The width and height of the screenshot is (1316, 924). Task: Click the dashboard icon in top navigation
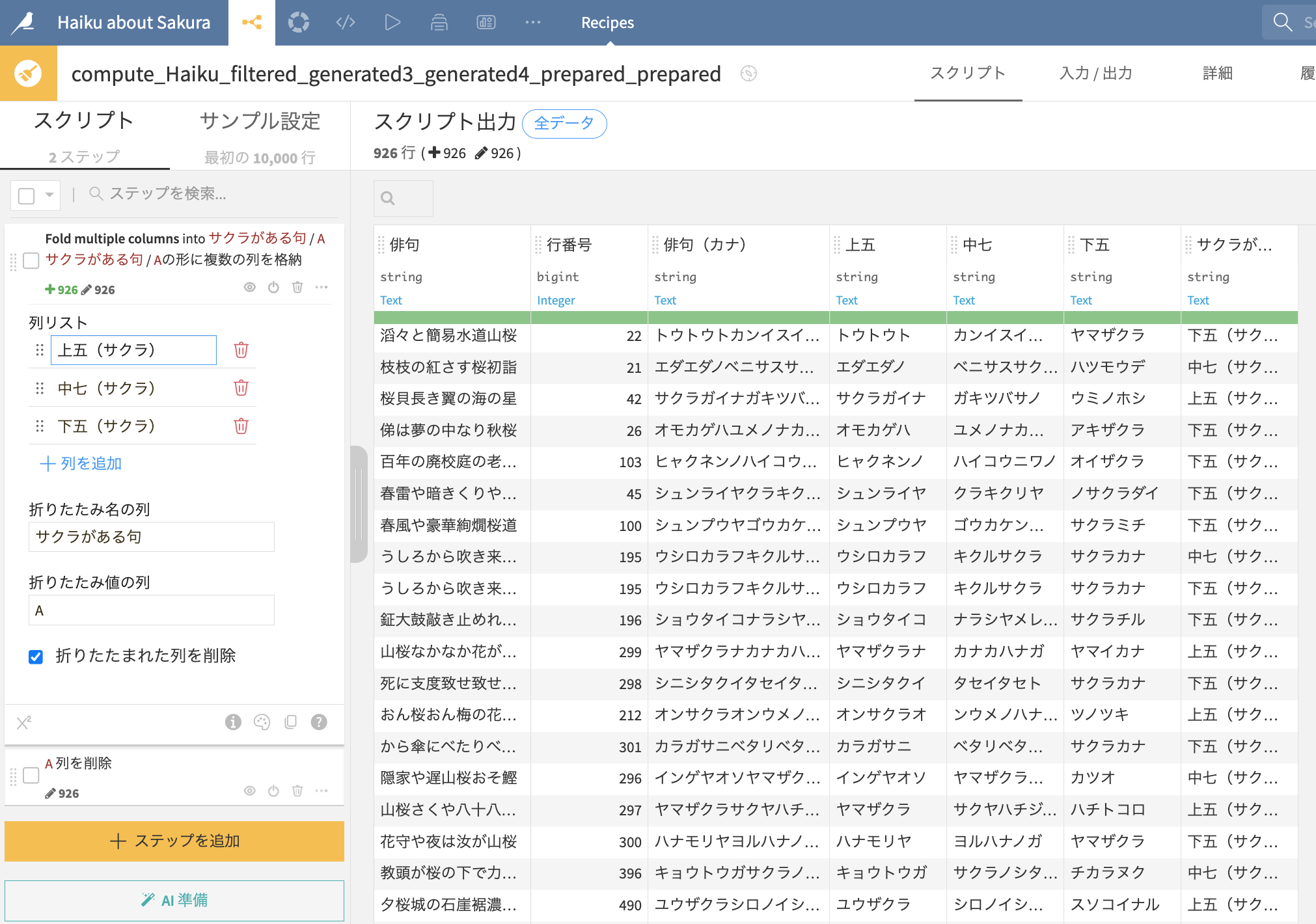(486, 23)
